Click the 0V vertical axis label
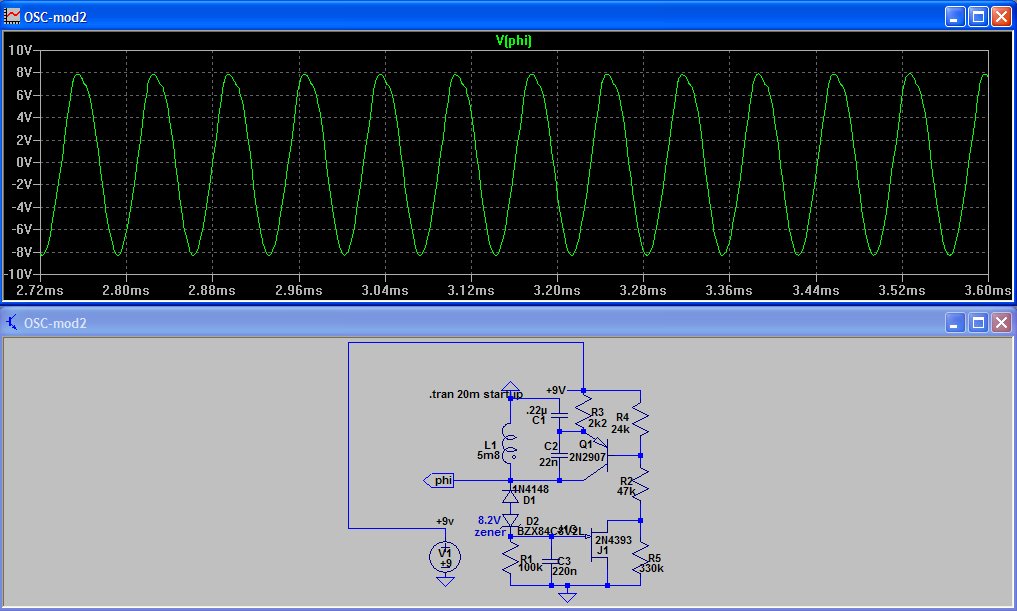Viewport: 1017px width, 611px height. (x=23, y=162)
